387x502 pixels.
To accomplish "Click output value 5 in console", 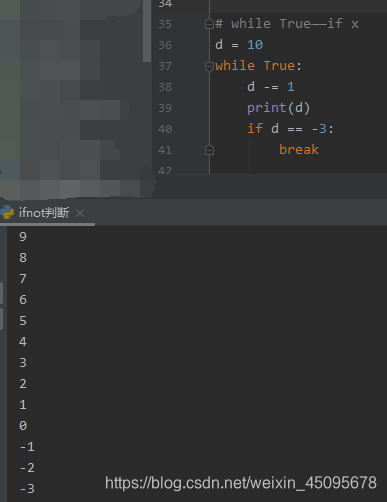I will pyautogui.click(x=23, y=321).
